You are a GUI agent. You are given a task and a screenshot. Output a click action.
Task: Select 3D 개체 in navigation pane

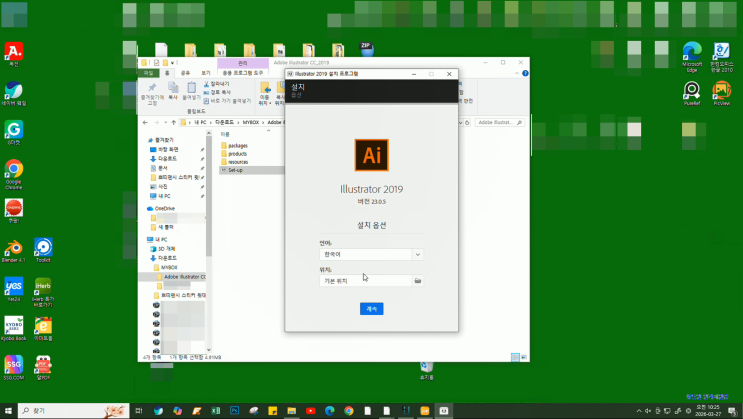point(166,249)
